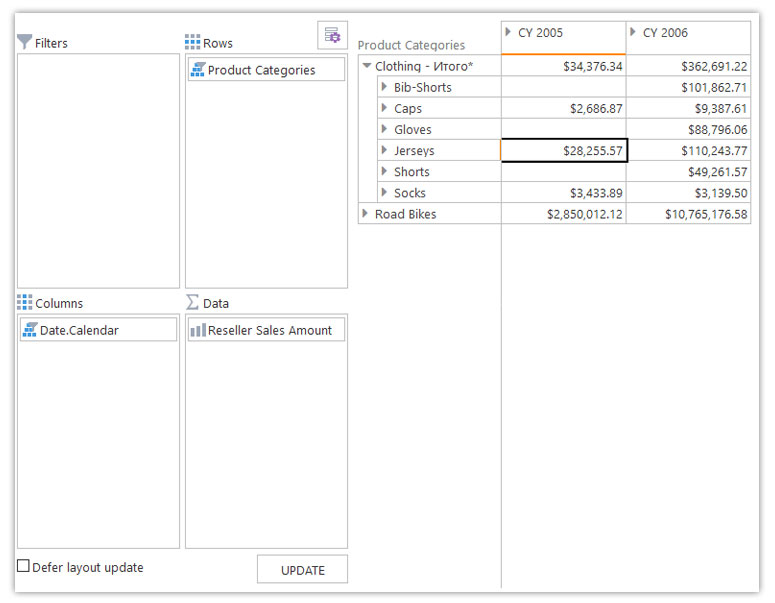Click the empty Shorts CY 2005 cell

tap(563, 172)
